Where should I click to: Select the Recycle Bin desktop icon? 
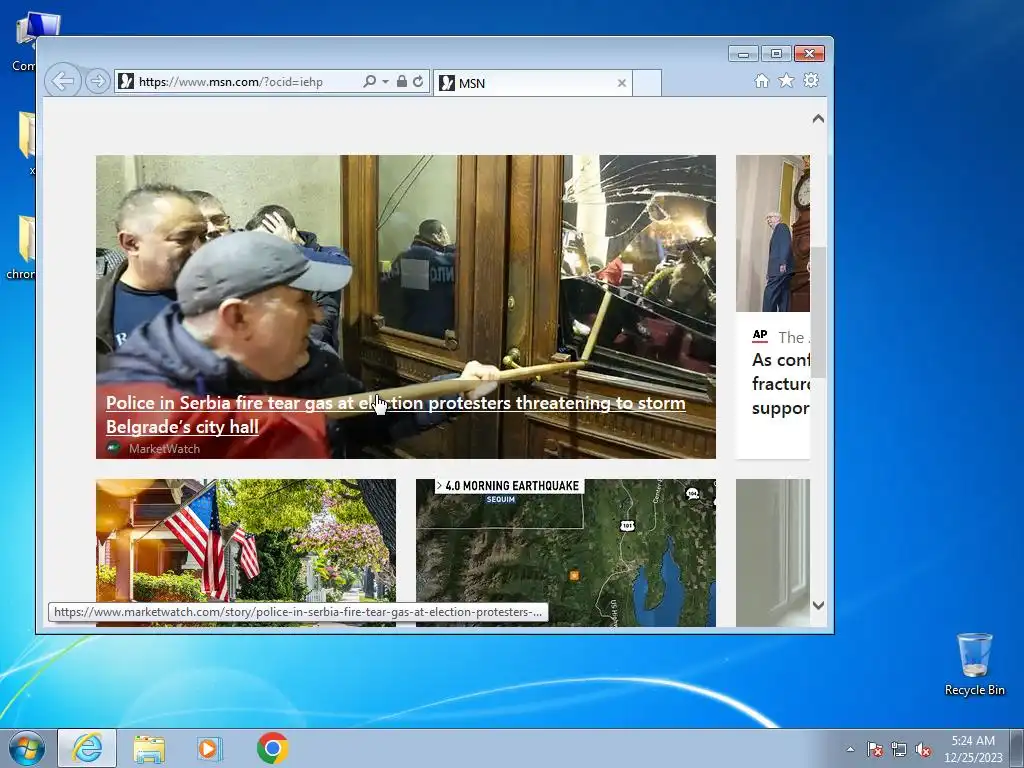coord(974,664)
